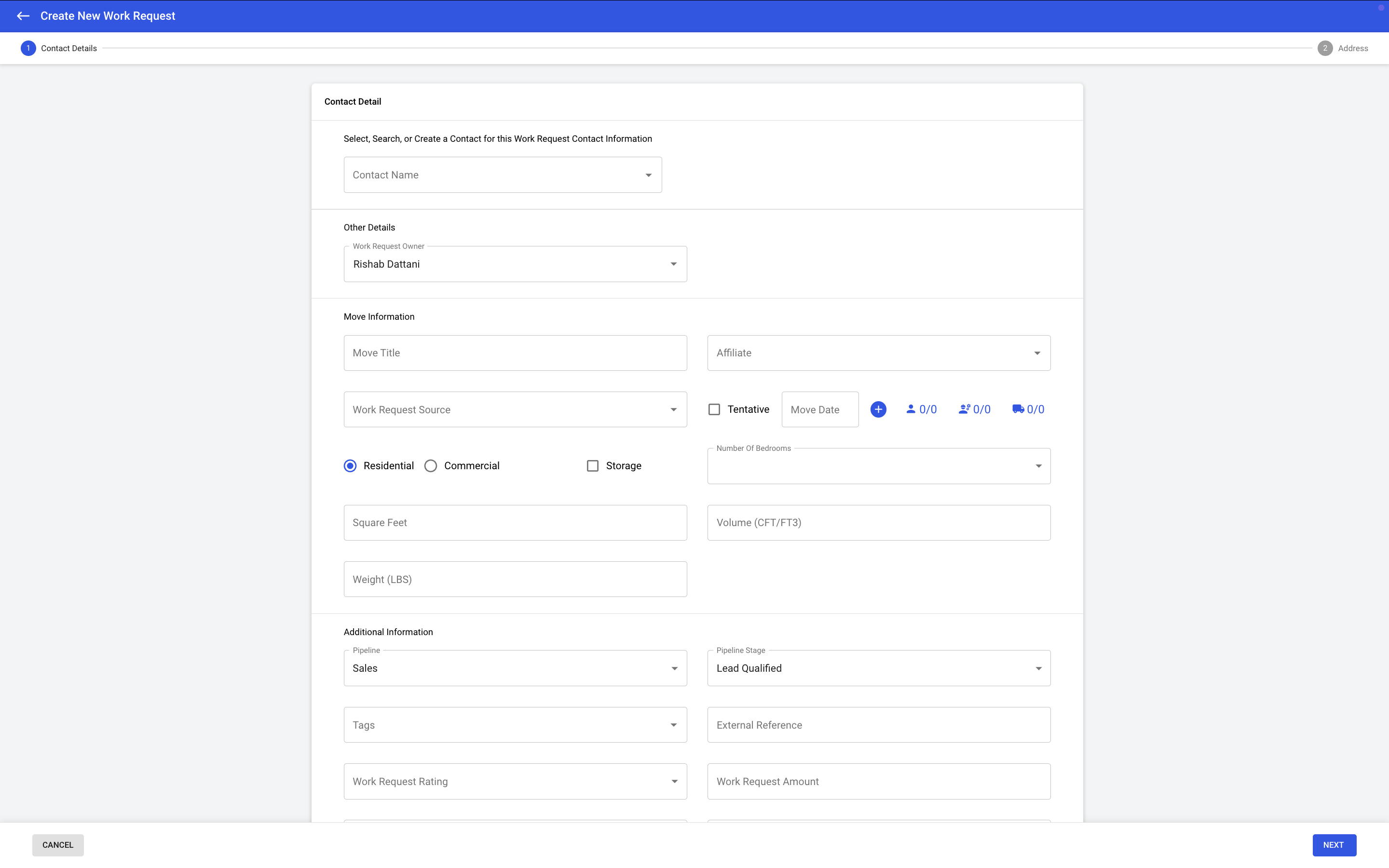Open the Pipeline Stage dropdown

(878, 668)
